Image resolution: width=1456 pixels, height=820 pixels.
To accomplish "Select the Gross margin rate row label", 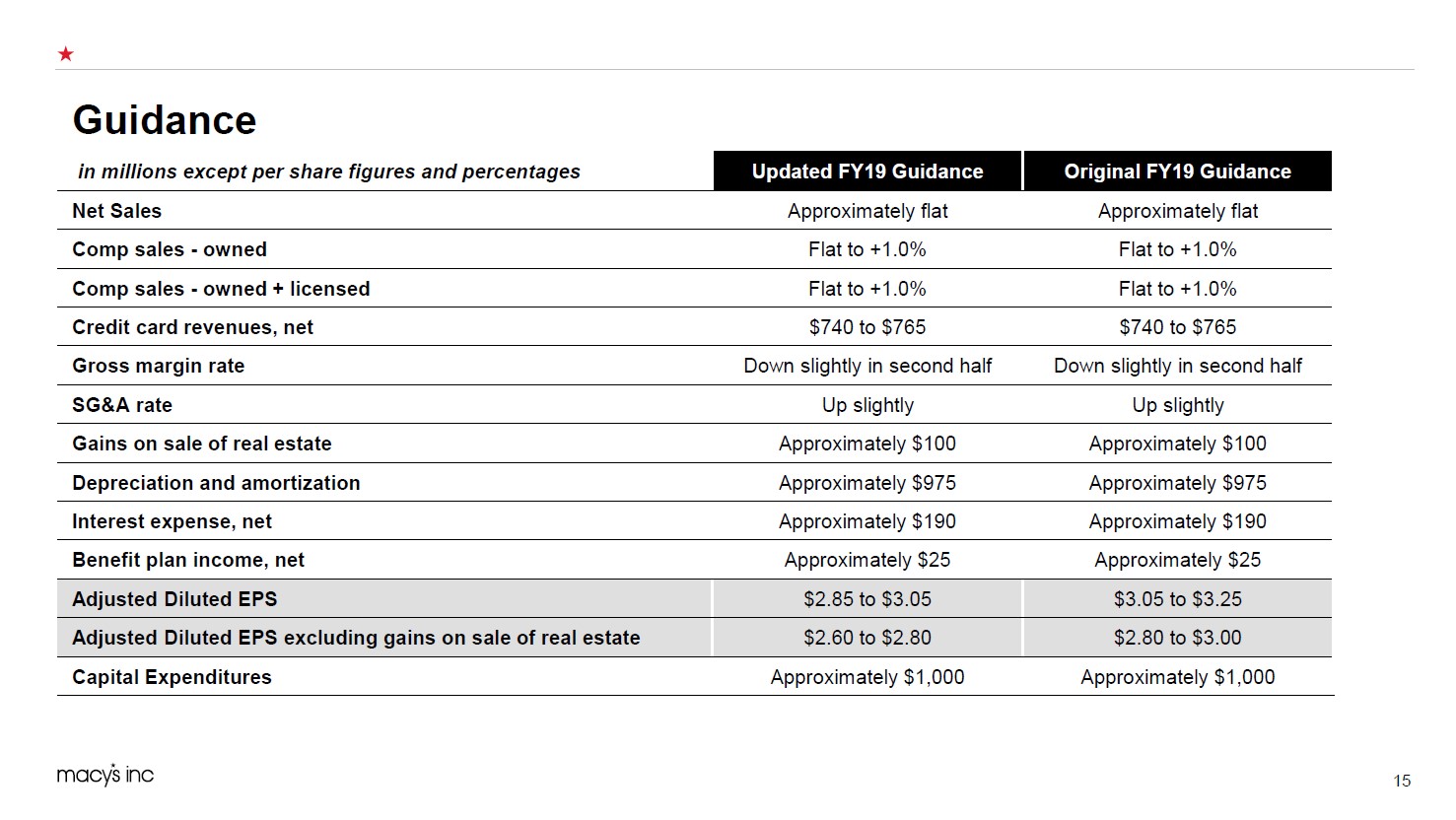I will tap(158, 366).
